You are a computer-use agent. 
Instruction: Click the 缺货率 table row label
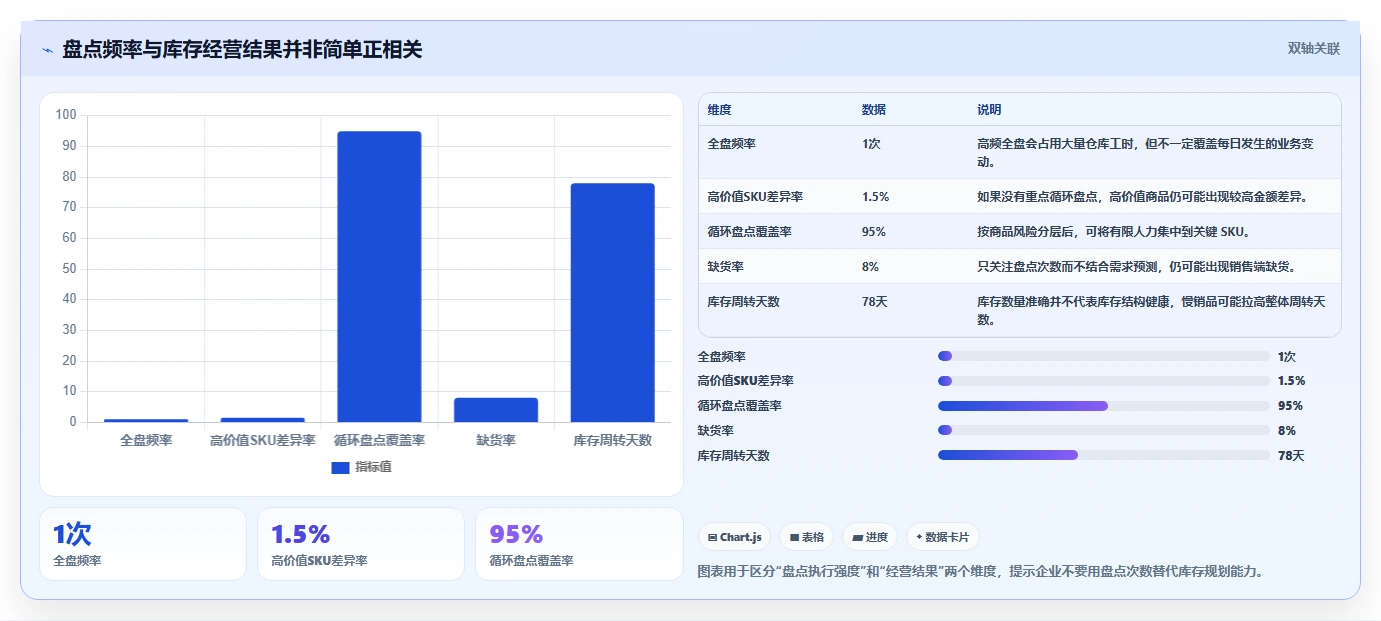coord(725,267)
